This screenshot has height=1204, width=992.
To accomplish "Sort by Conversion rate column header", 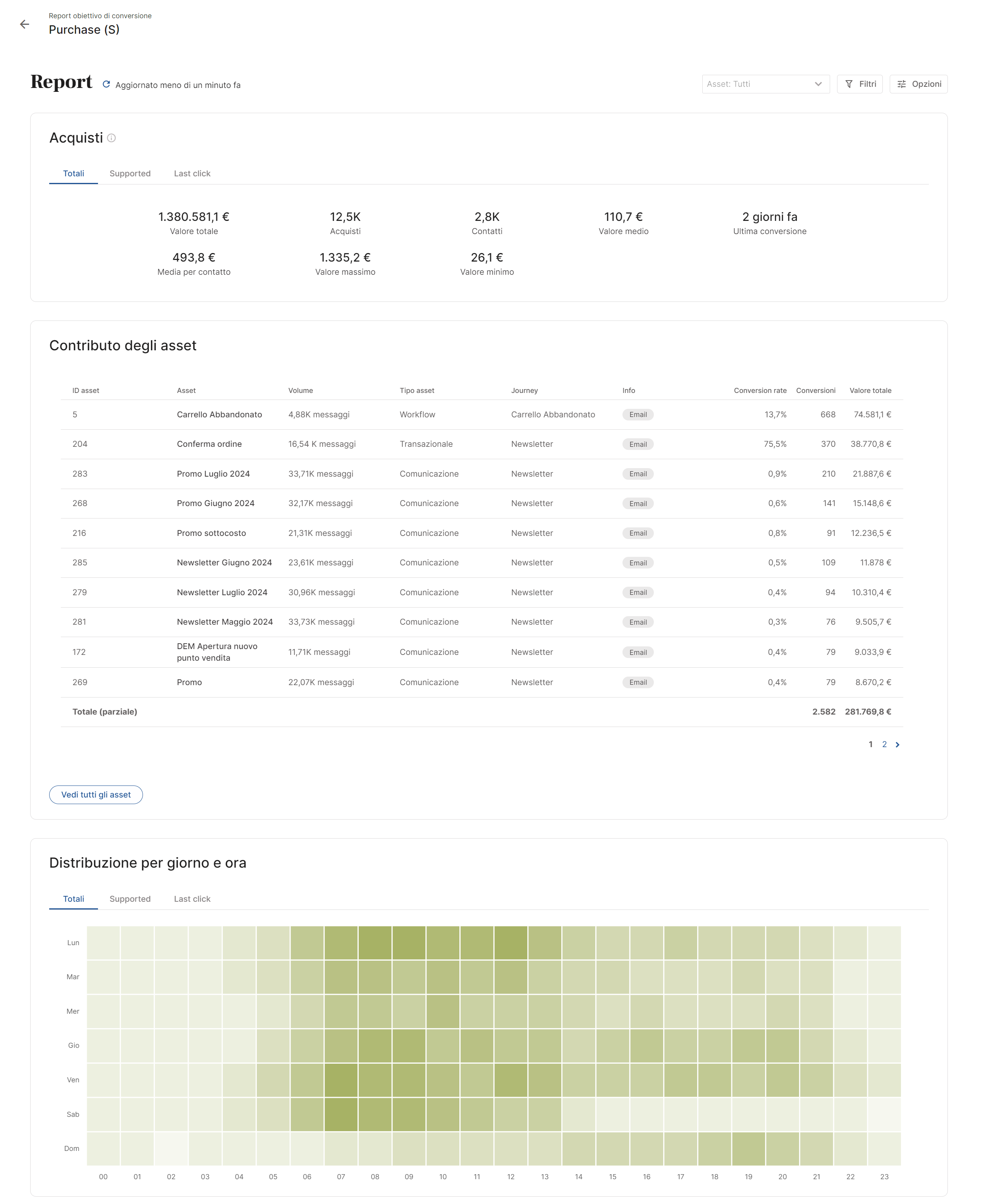I will tap(761, 391).
